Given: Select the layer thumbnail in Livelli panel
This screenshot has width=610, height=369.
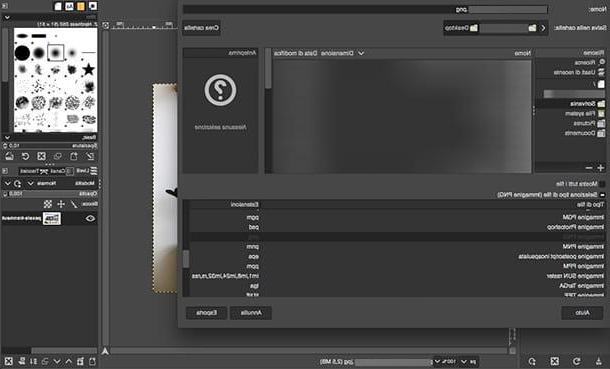Looking at the screenshot, I should (52, 219).
